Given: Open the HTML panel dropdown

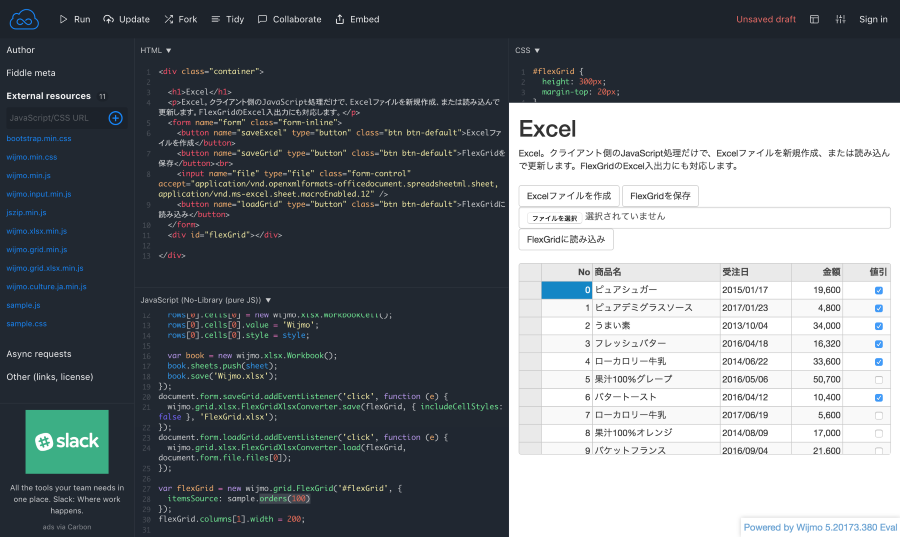Looking at the screenshot, I should coord(156,50).
